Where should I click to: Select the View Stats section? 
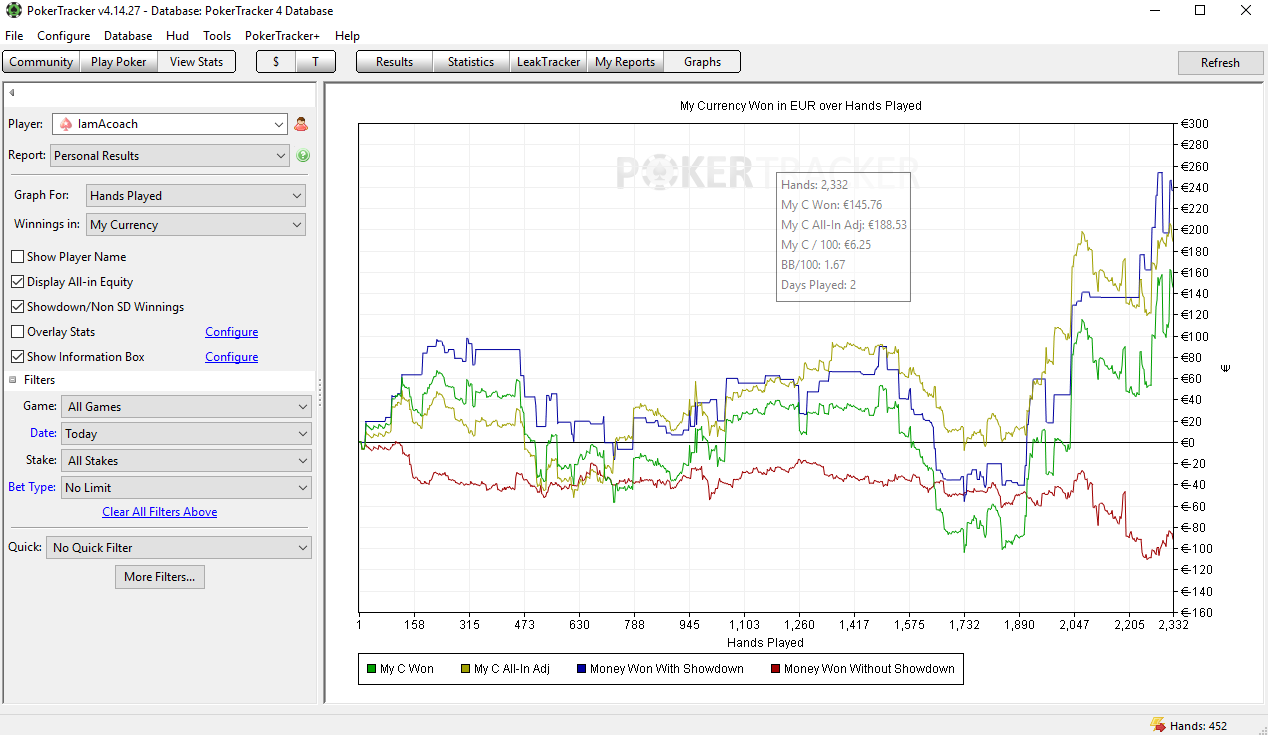[197, 62]
